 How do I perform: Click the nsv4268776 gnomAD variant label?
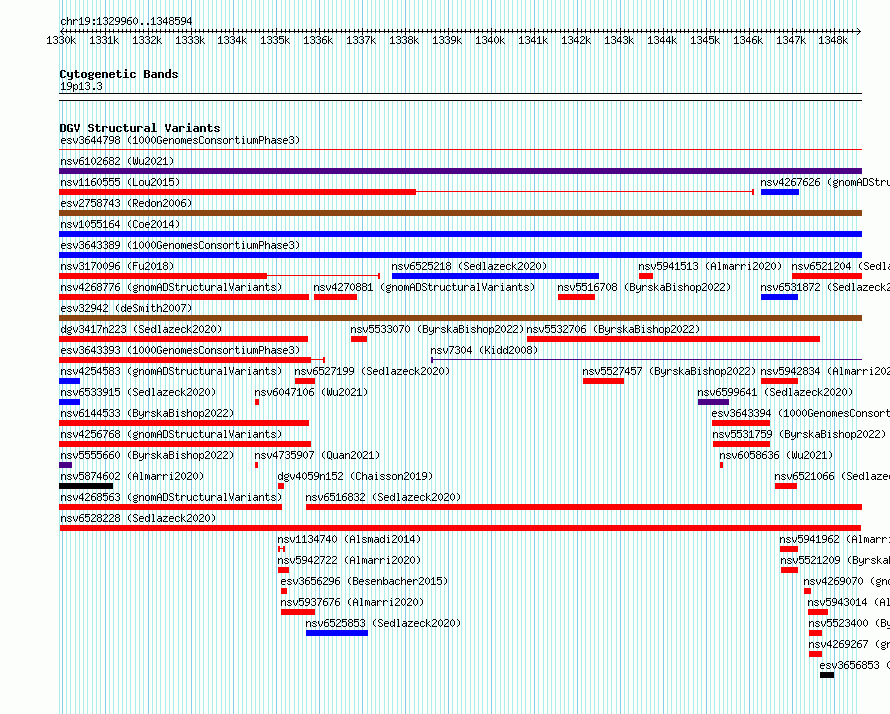pyautogui.click(x=171, y=287)
